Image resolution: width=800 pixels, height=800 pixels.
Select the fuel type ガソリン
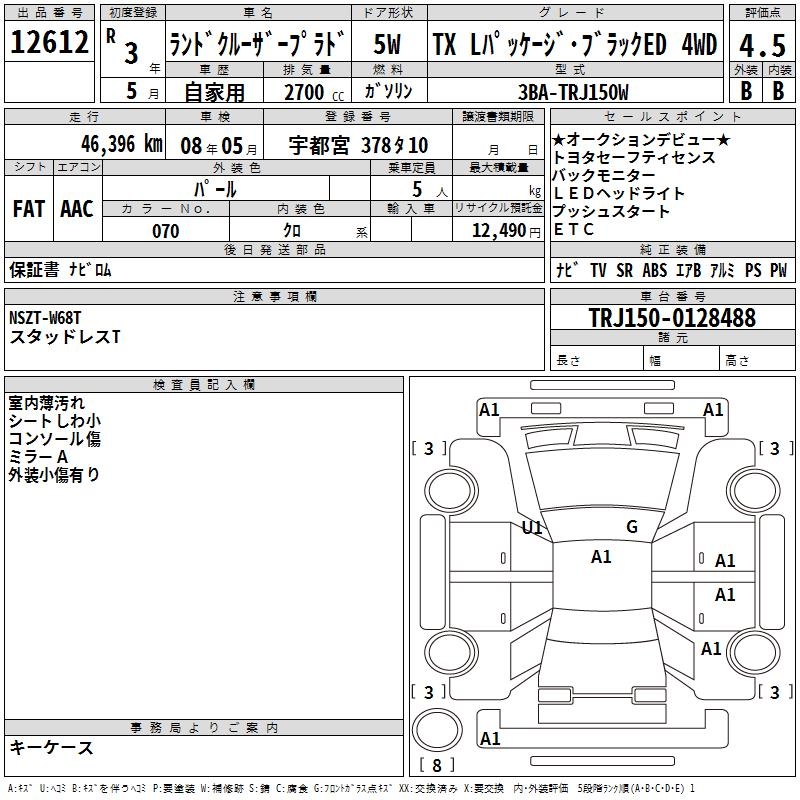point(388,91)
